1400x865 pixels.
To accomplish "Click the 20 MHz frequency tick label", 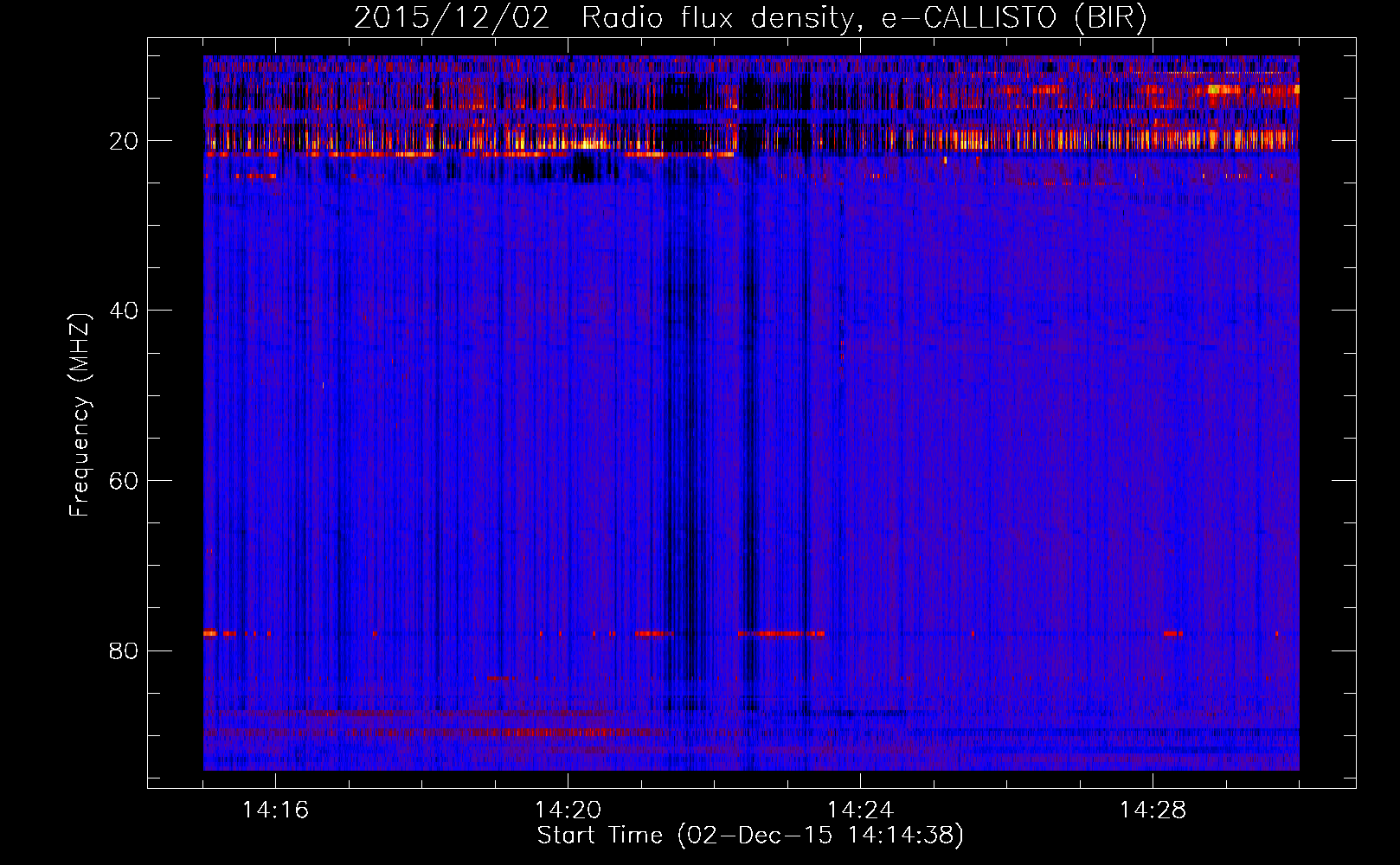I will pos(124,141).
